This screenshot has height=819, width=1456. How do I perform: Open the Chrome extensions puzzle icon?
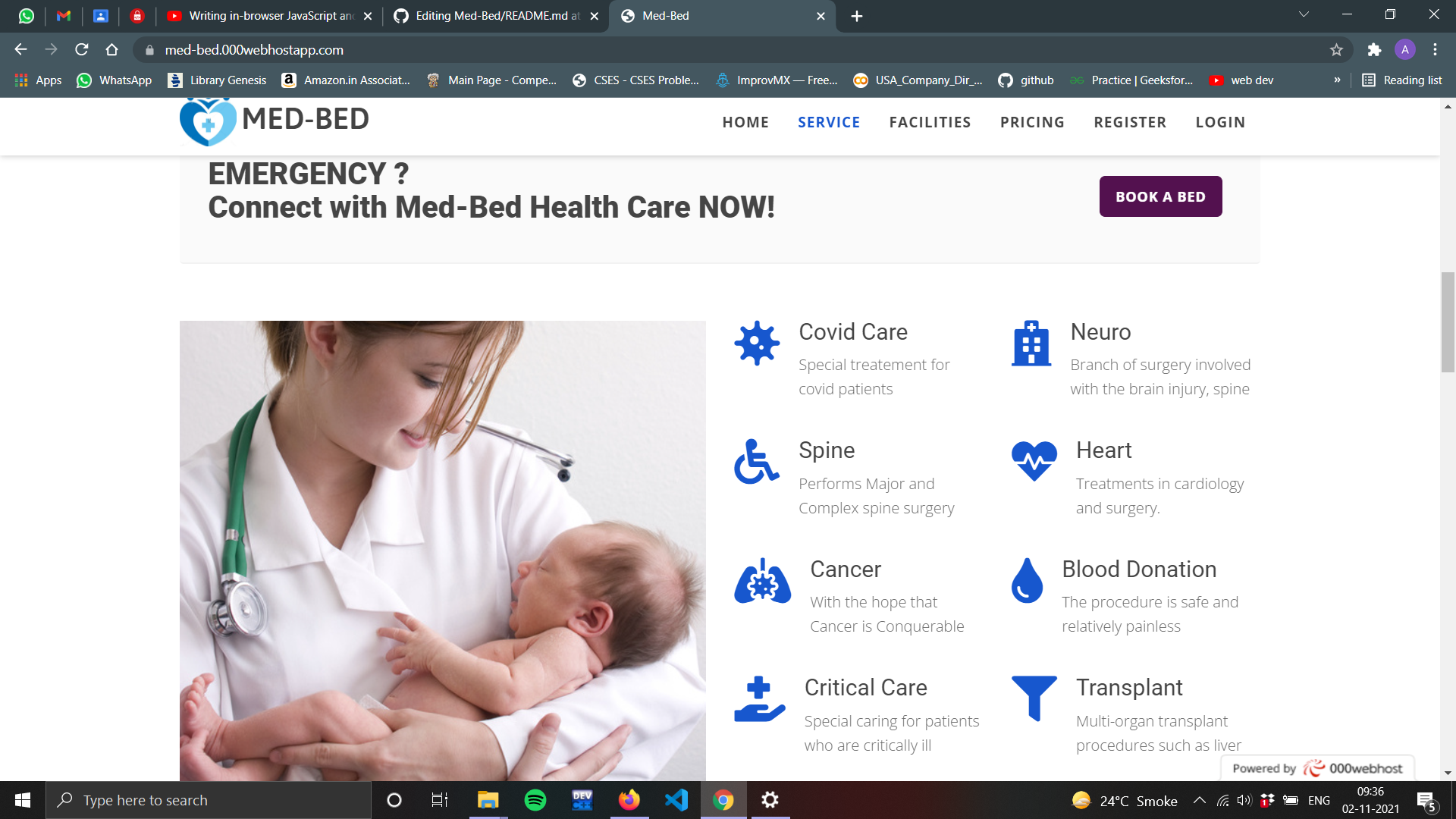[1374, 50]
